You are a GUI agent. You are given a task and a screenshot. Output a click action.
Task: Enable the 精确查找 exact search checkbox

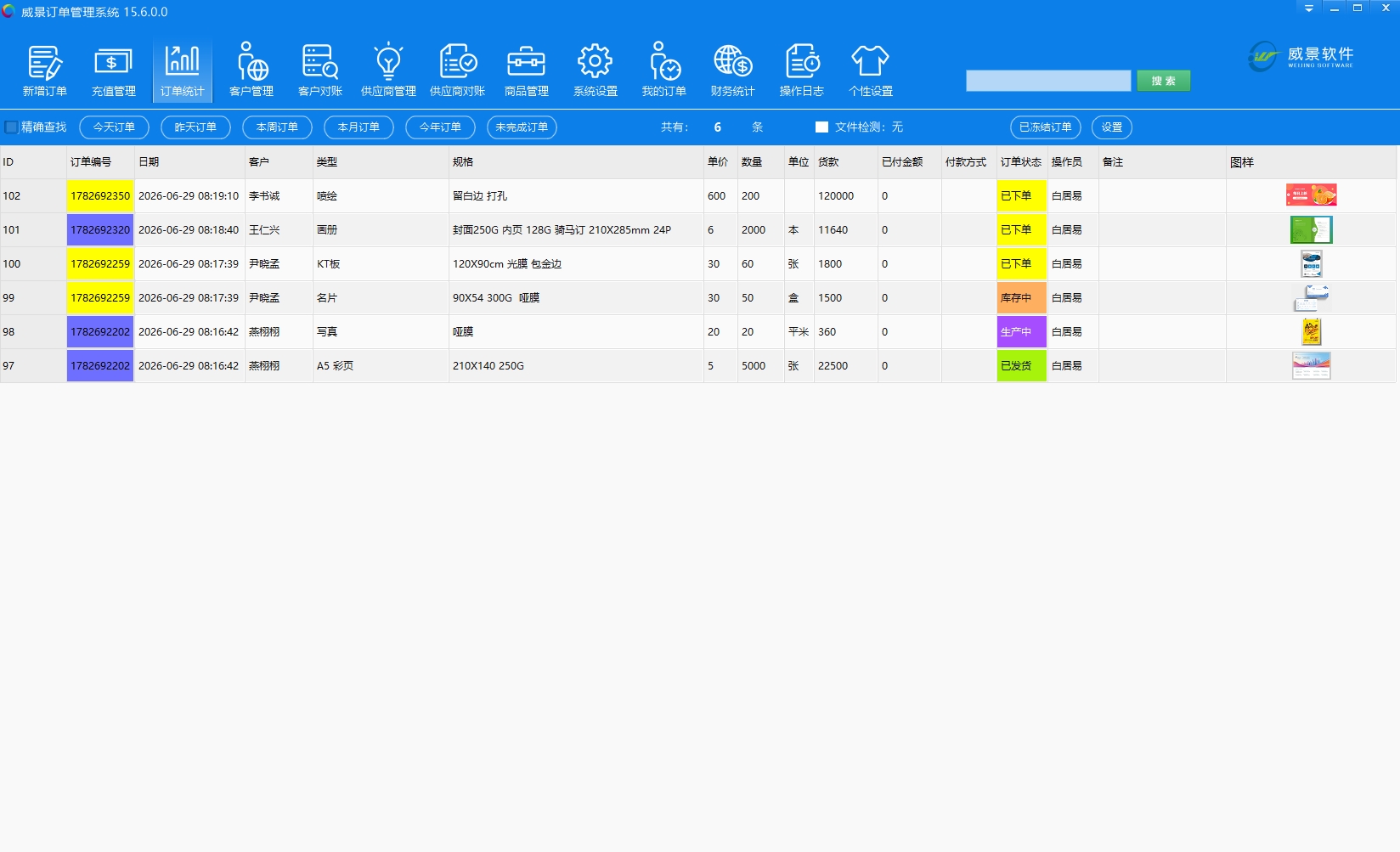(11, 127)
